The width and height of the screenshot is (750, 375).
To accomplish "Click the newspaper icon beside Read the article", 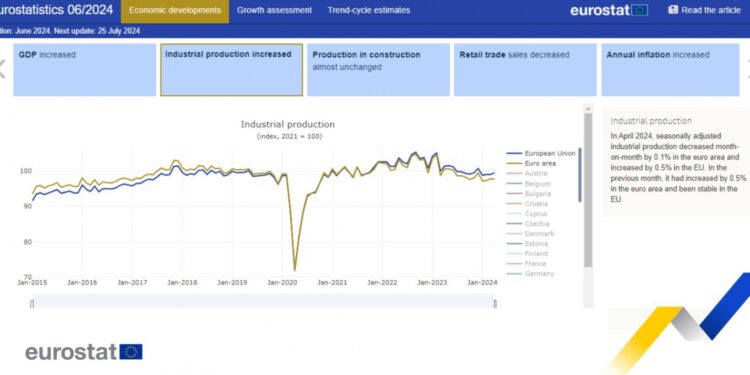I will tap(673, 10).
